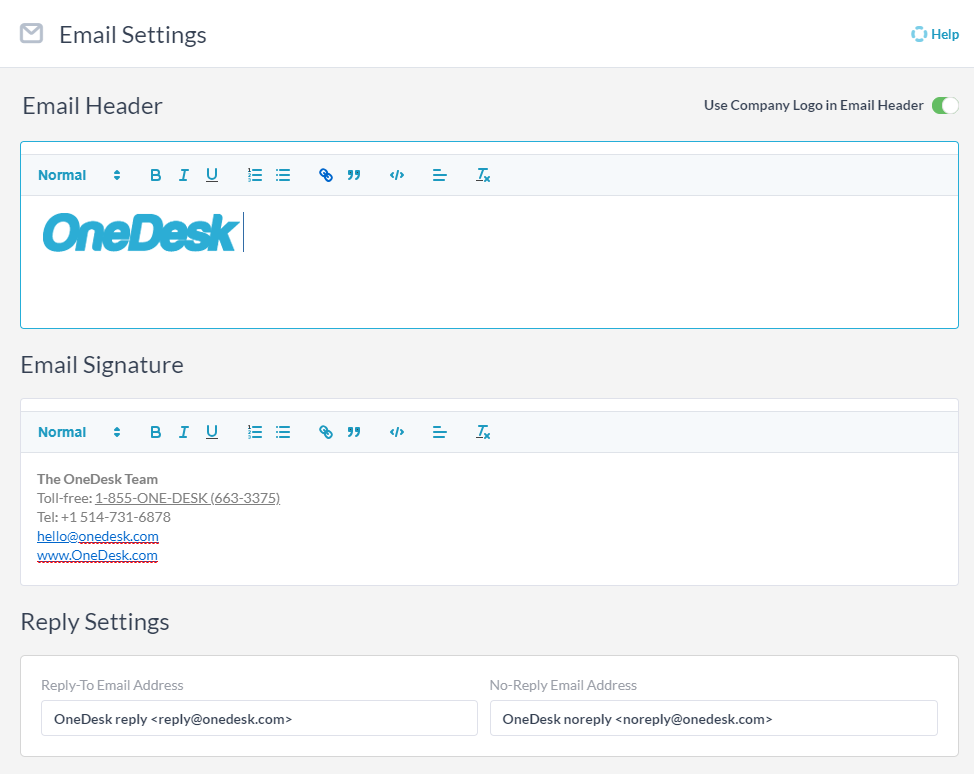Click Italic icon in Email Signature toolbar
This screenshot has height=774, width=974.
(184, 432)
